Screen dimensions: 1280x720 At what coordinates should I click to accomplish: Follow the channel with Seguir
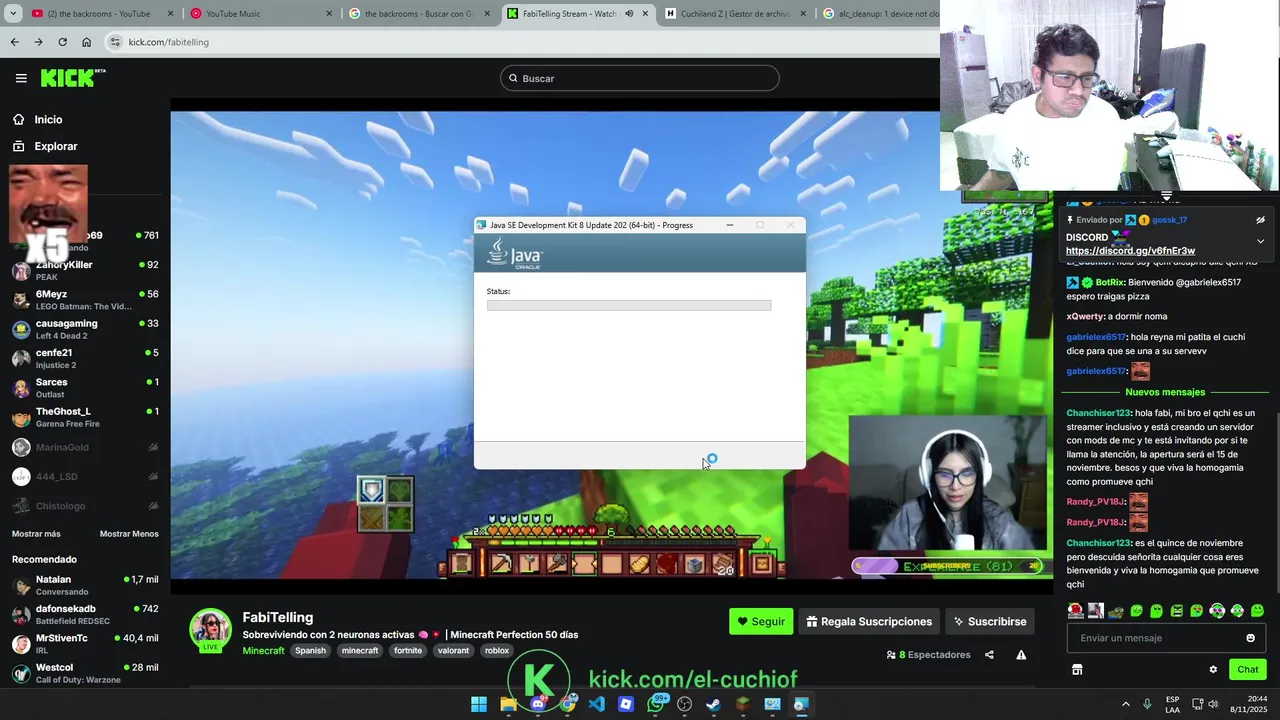pyautogui.click(x=761, y=621)
